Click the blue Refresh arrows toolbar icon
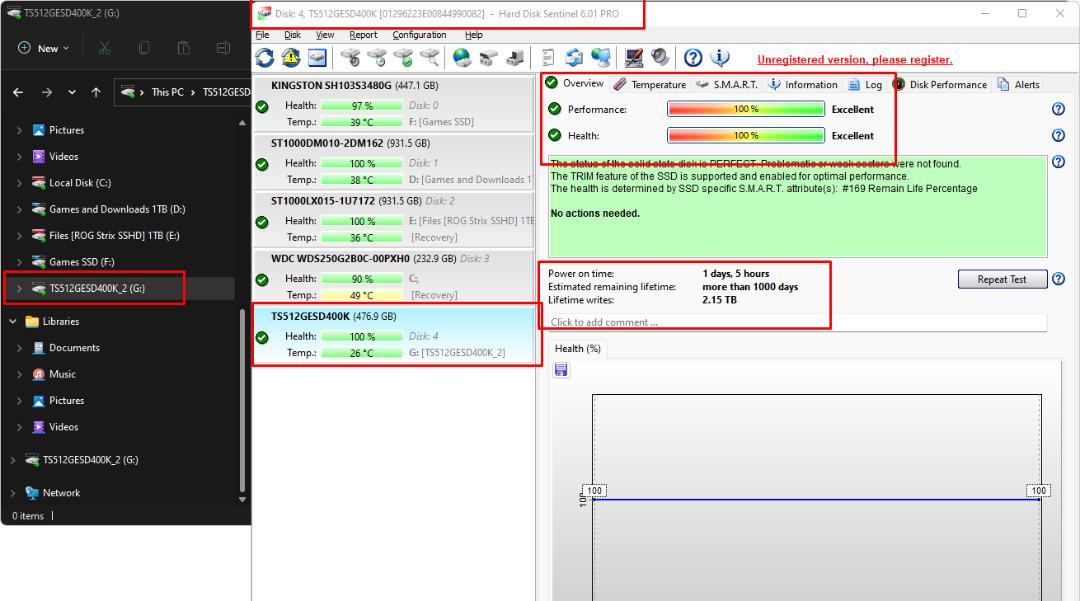This screenshot has height=601, width=1080. 265,58
